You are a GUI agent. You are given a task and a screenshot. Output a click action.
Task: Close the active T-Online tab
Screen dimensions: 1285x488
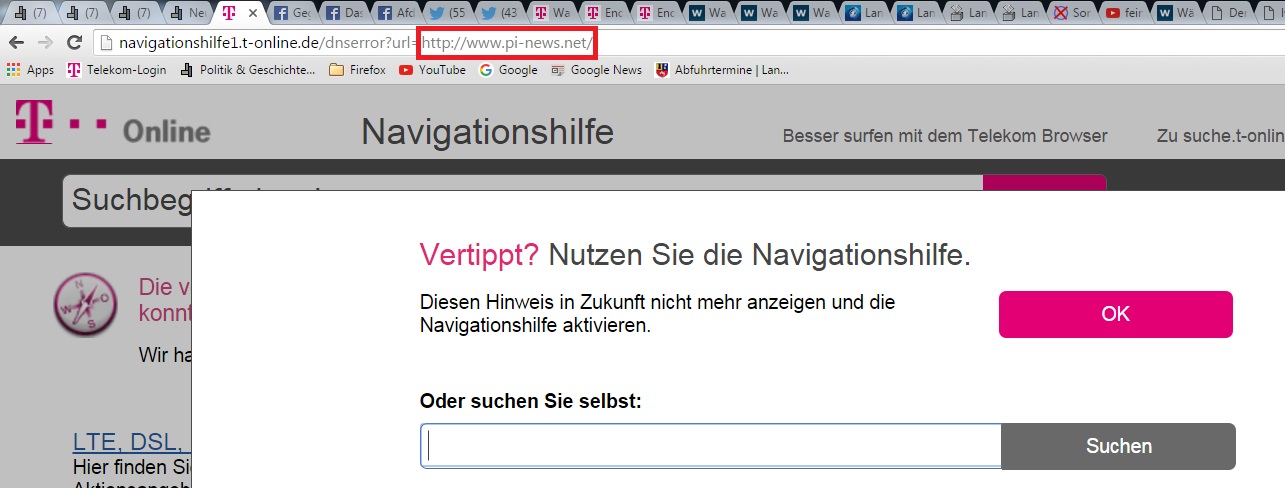tap(252, 14)
